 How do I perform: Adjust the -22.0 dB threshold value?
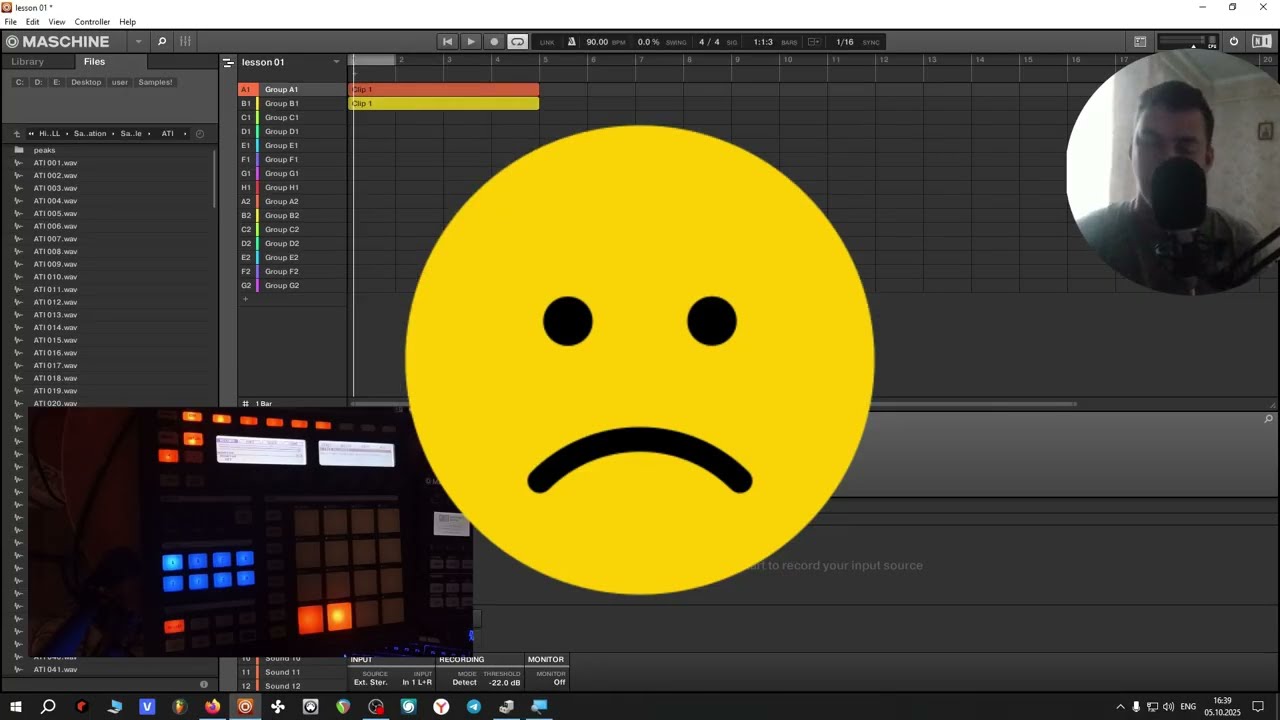click(x=504, y=682)
